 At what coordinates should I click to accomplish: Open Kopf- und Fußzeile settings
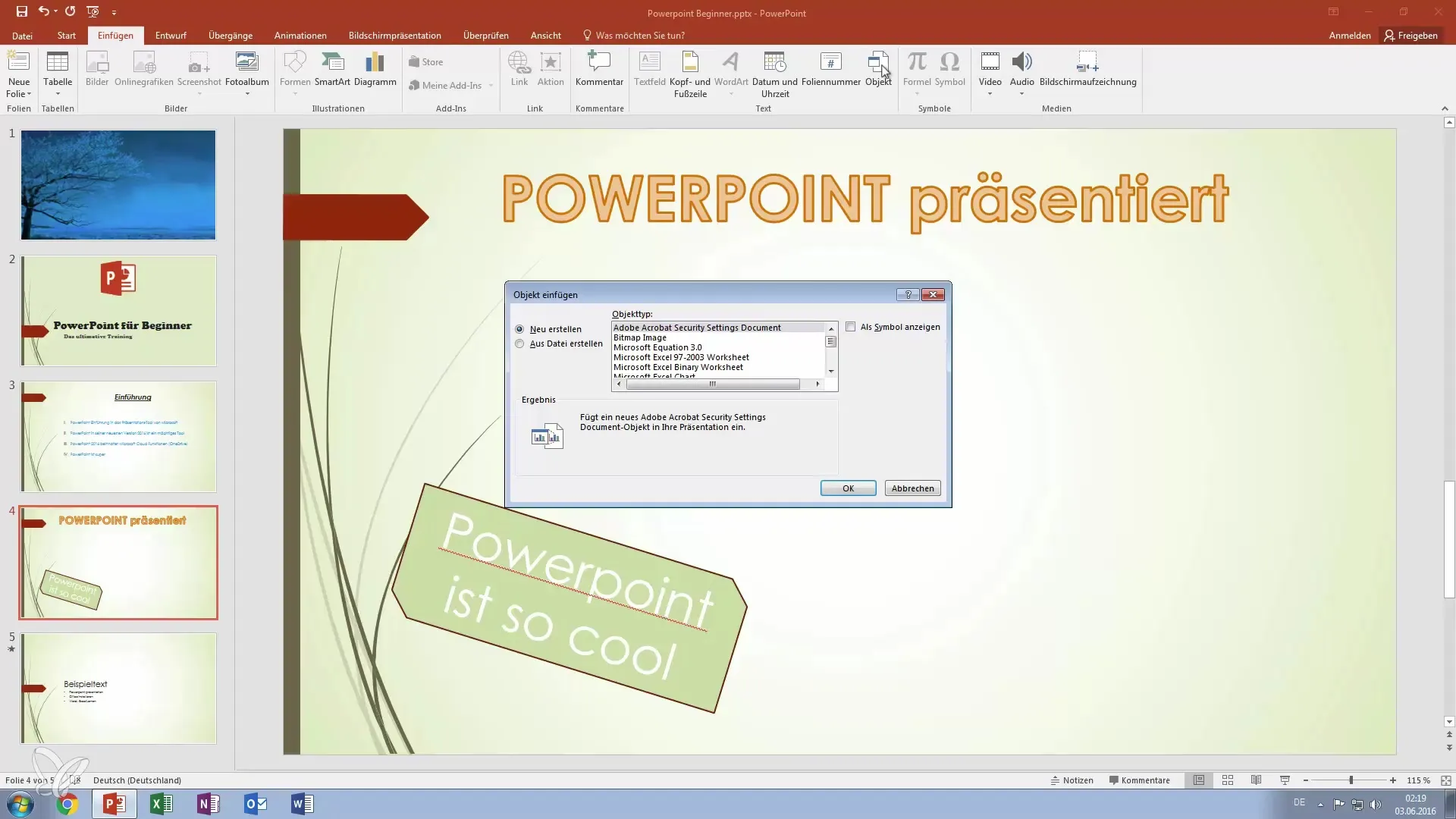(x=690, y=74)
